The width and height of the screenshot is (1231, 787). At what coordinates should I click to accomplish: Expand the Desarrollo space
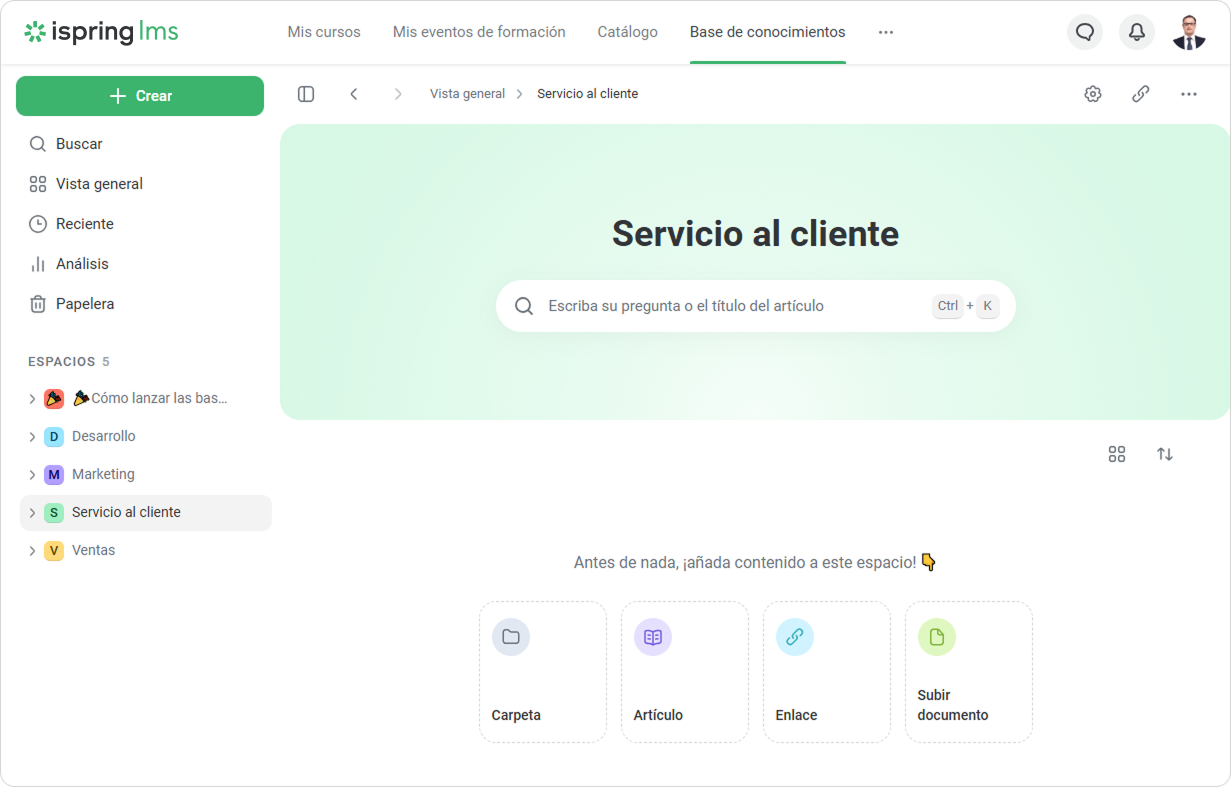[32, 437]
